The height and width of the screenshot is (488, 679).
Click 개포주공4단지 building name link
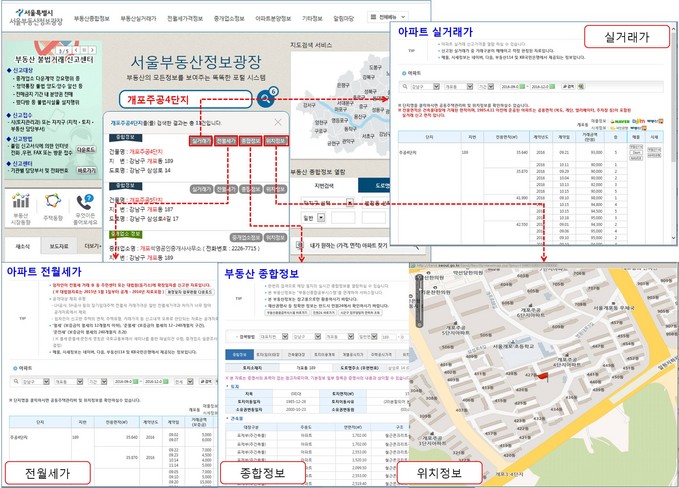click(146, 152)
